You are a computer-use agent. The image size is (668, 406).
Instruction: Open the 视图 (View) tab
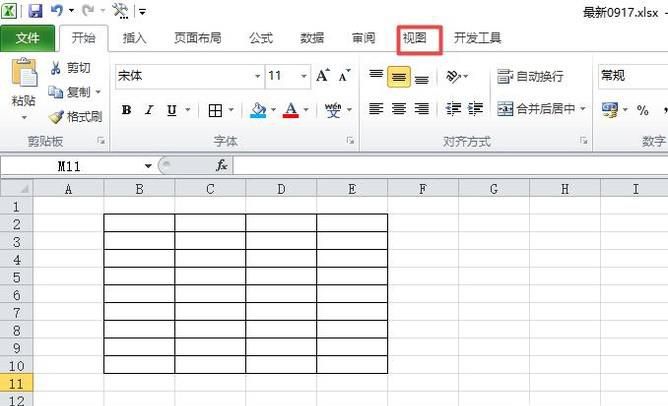point(415,38)
